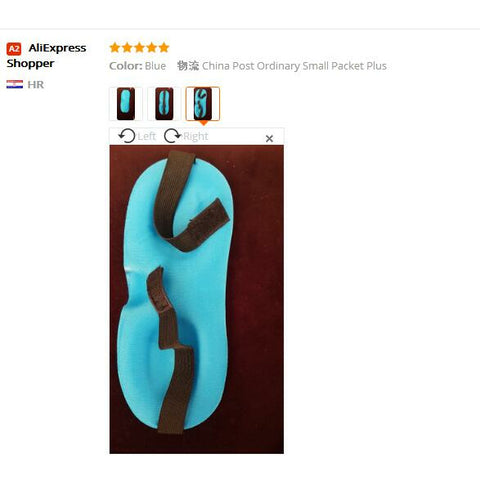Screen dimensions: 480x480
Task: Click the third orange rating star
Action: pos(139,48)
